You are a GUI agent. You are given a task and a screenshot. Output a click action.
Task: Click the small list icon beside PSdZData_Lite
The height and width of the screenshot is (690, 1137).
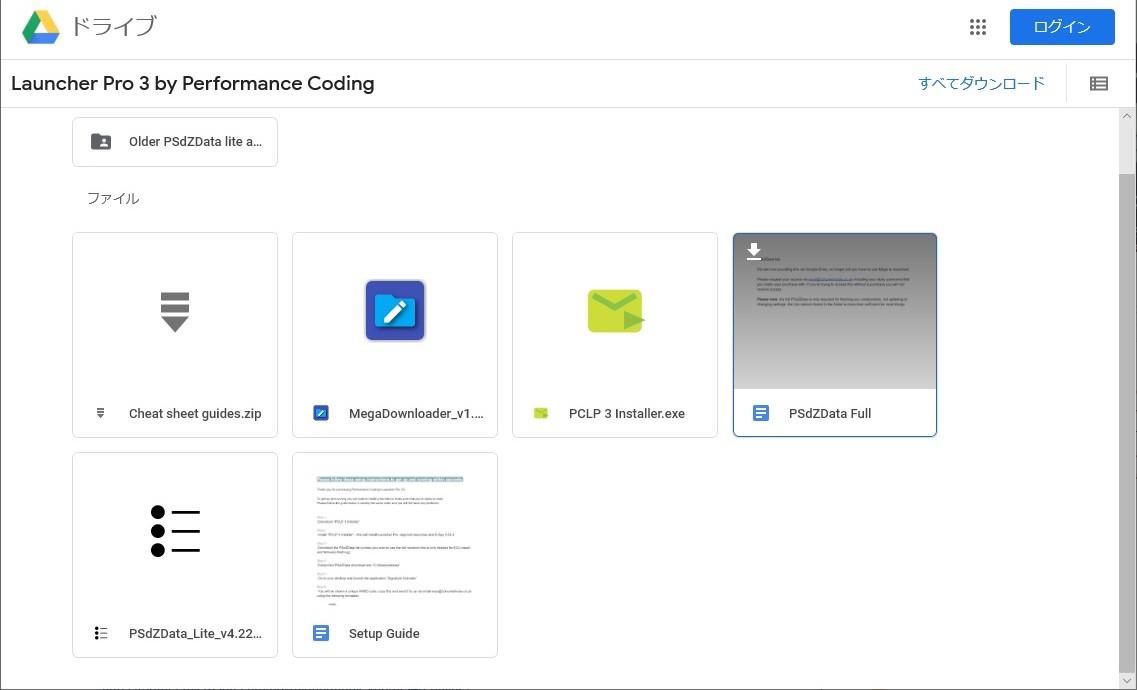pyautogui.click(x=101, y=633)
